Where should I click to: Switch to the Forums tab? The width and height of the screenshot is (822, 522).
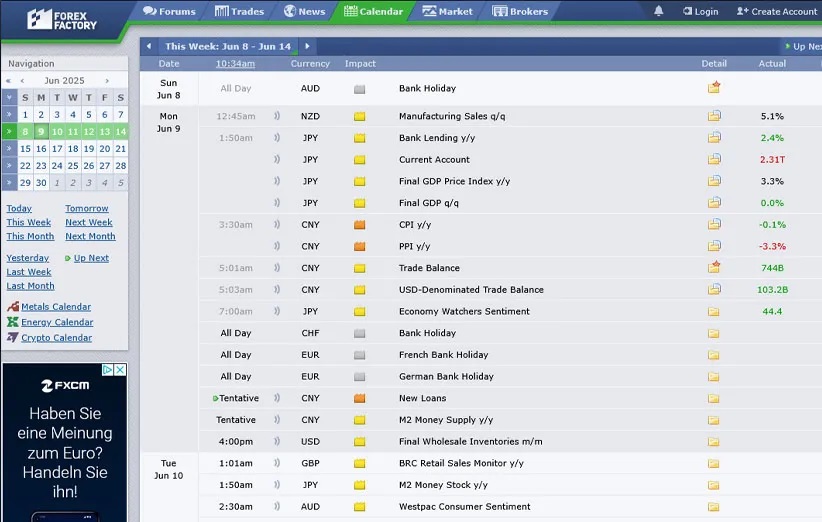pyautogui.click(x=169, y=12)
